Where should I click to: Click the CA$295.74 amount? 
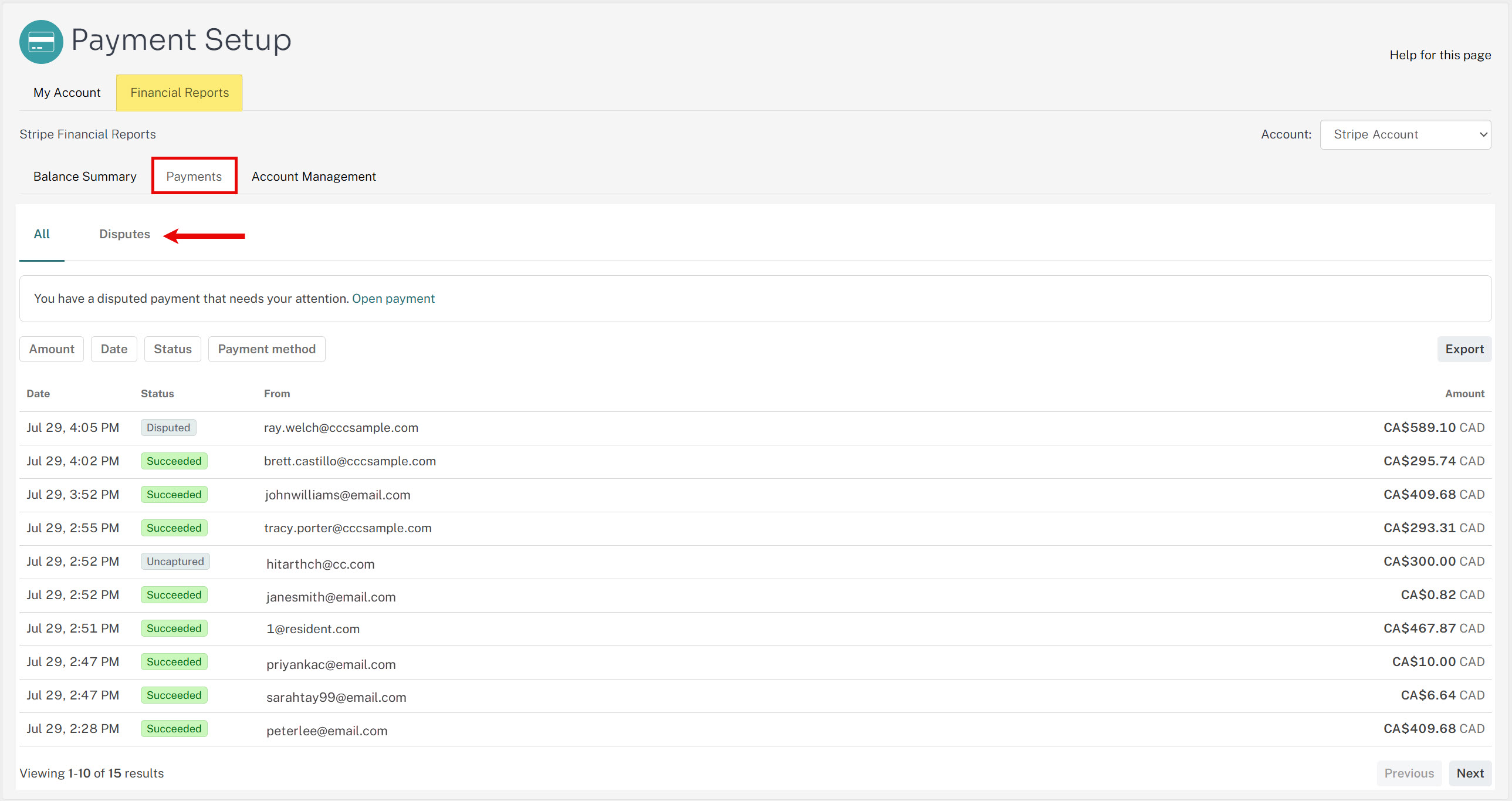tap(1434, 461)
